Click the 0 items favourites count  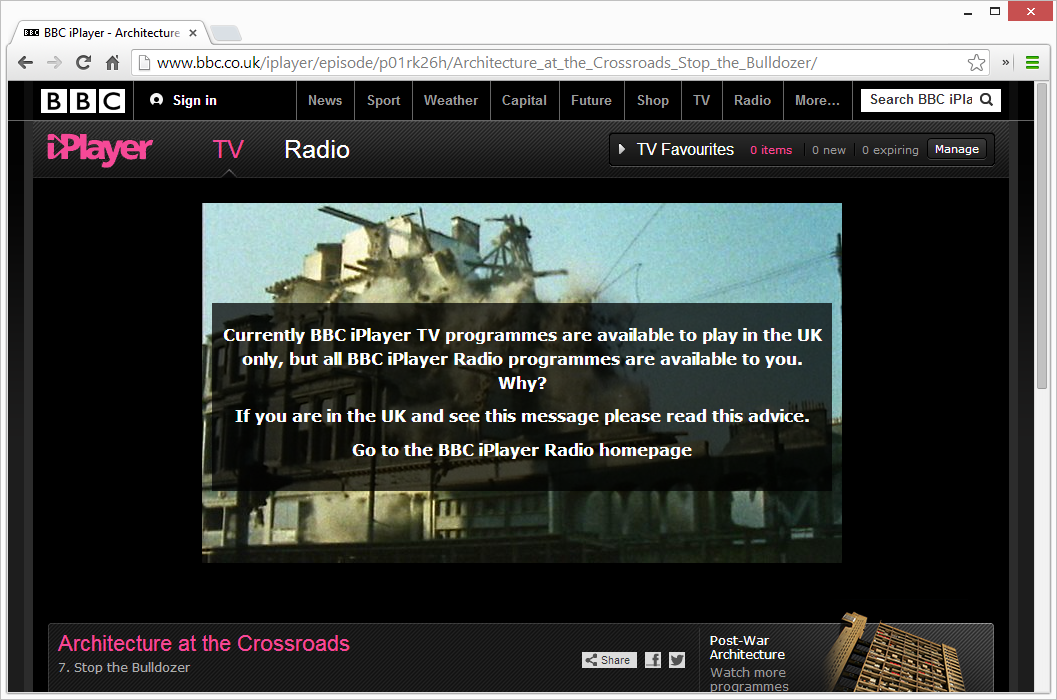tap(771, 150)
